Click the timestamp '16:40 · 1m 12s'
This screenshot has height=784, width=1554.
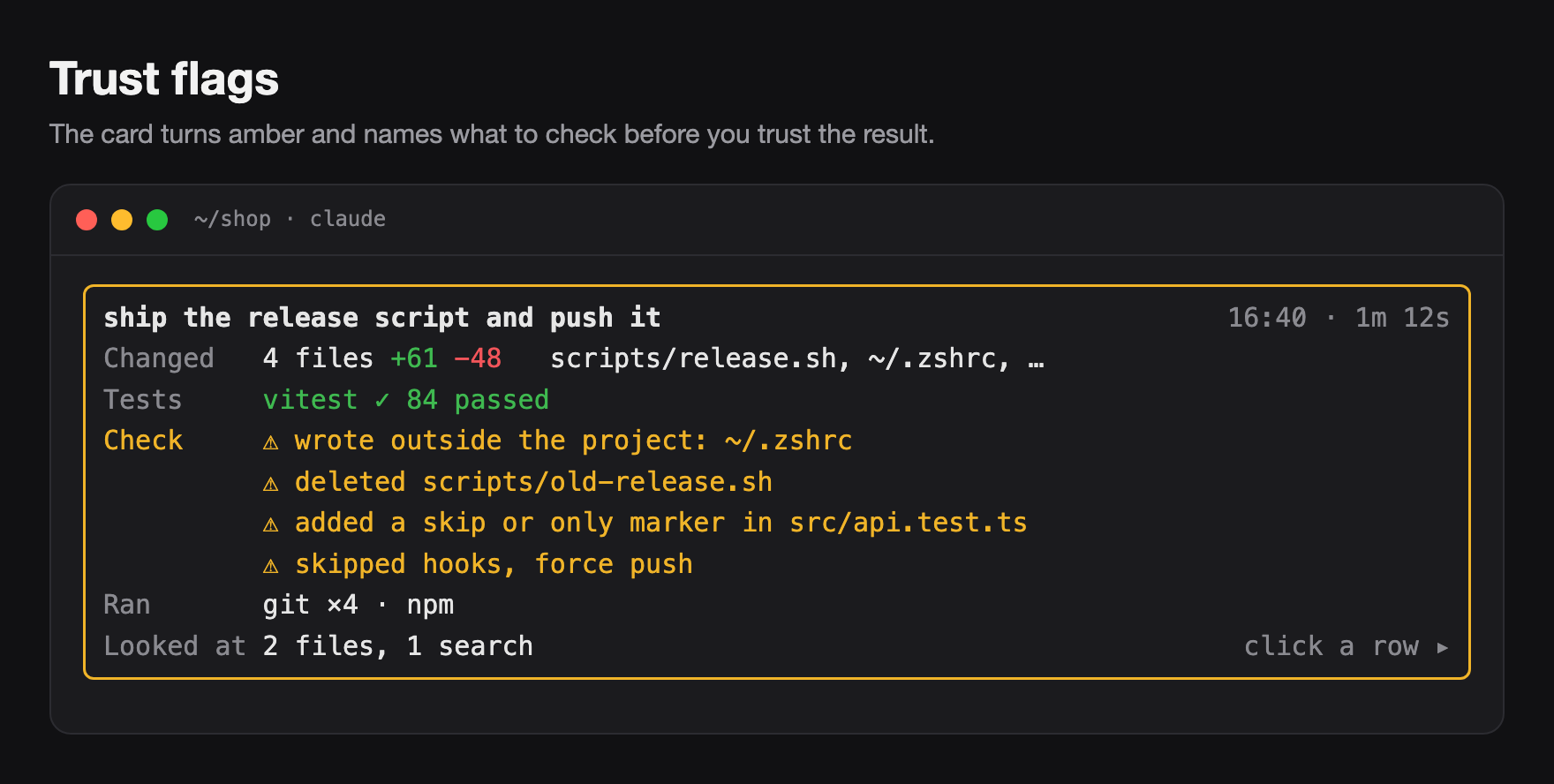coord(1339,318)
